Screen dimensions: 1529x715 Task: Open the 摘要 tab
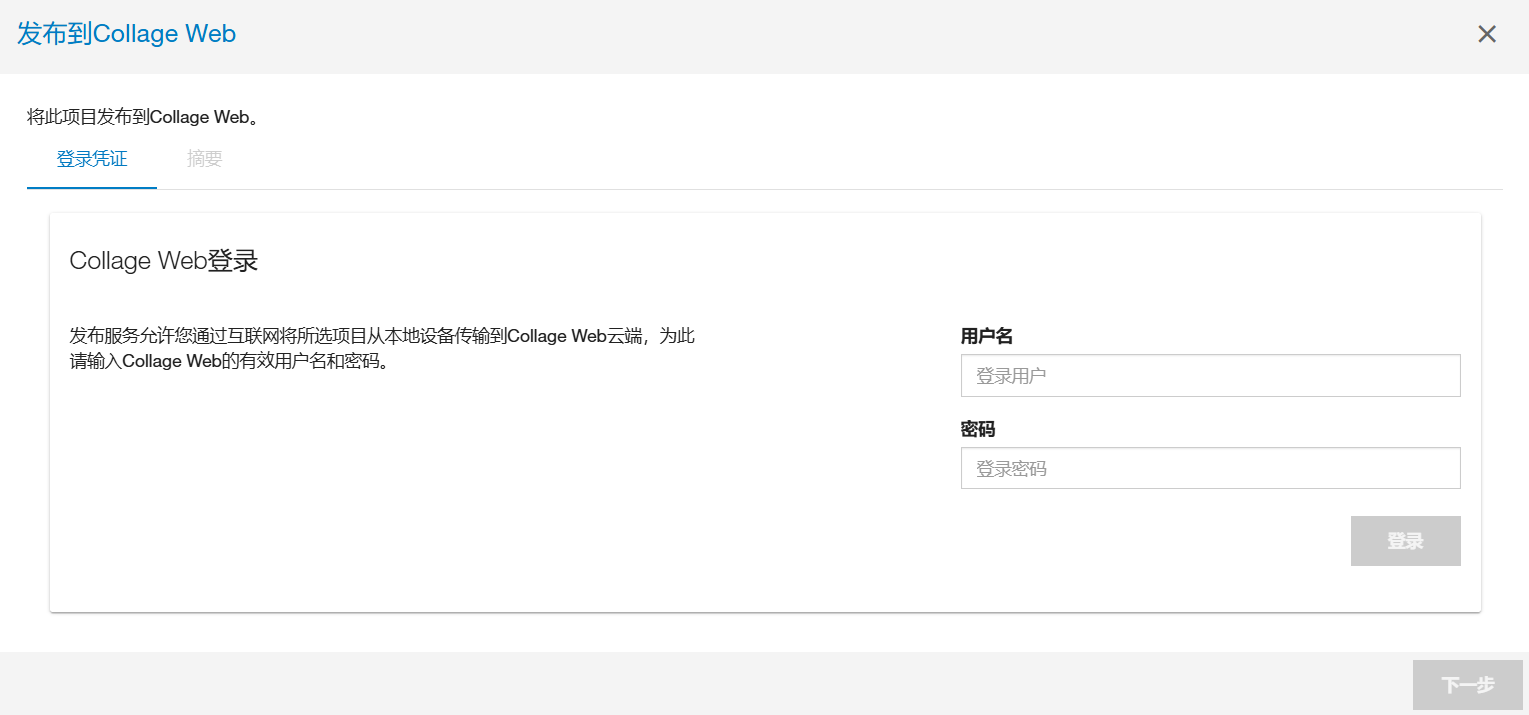tap(204, 159)
